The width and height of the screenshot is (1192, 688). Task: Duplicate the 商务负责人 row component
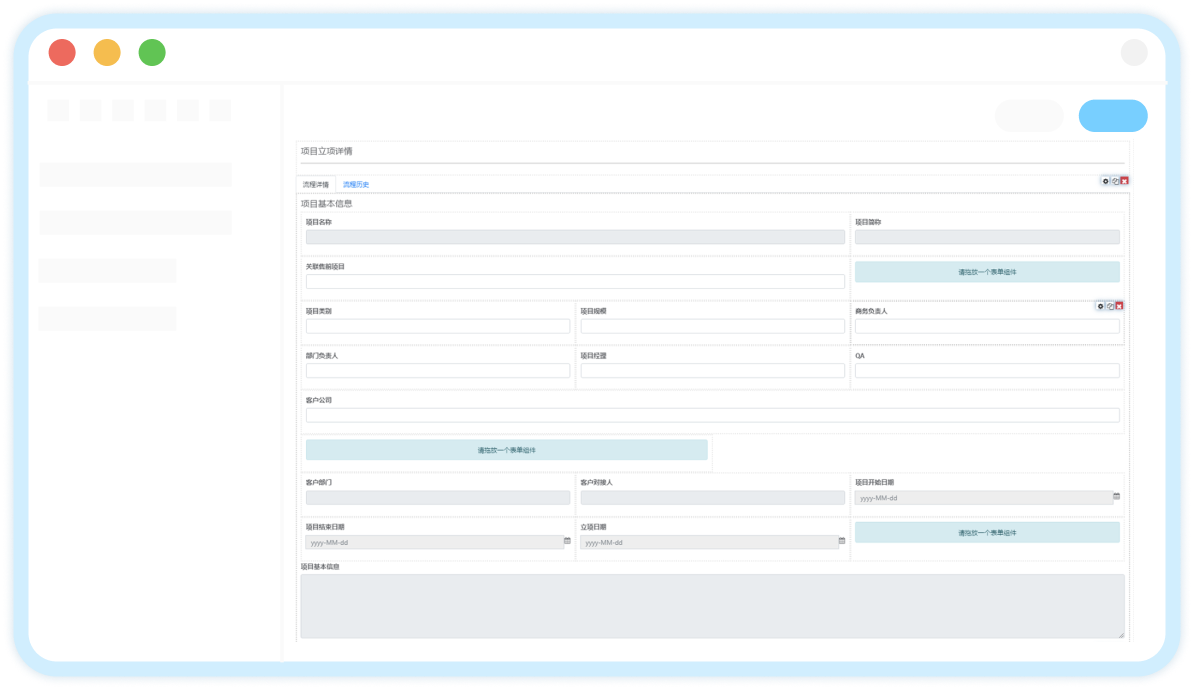click(1110, 306)
